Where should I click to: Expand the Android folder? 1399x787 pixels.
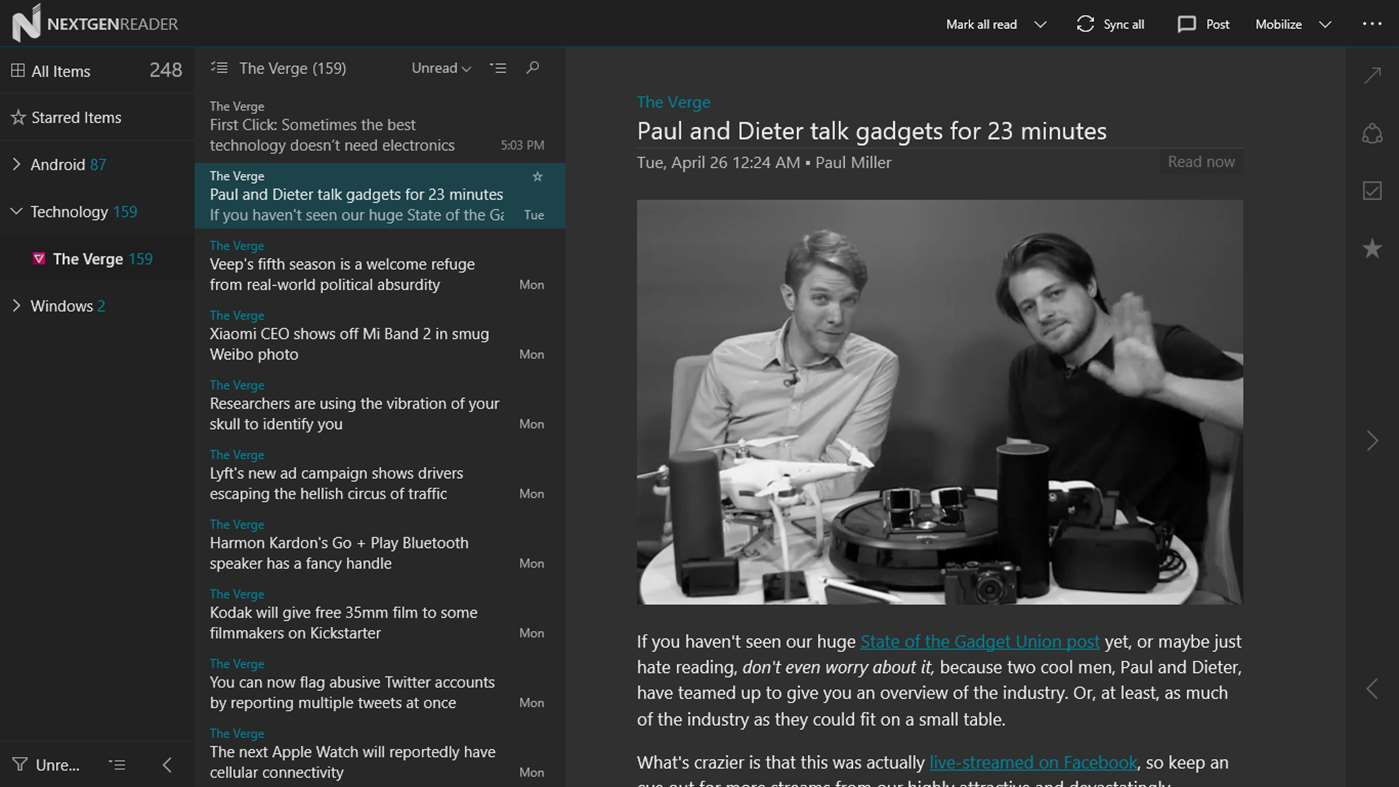(x=16, y=164)
